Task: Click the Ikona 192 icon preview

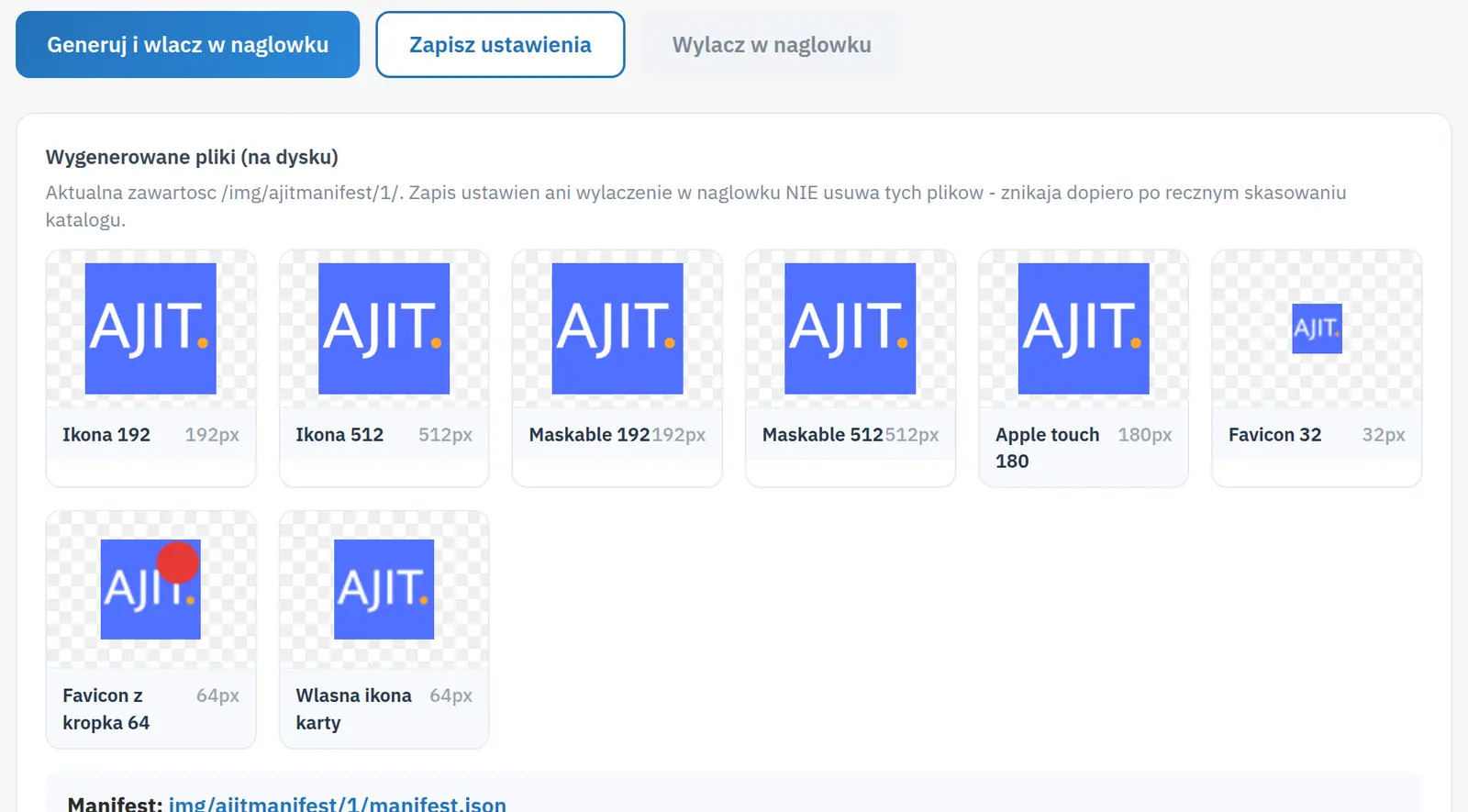Action: pyautogui.click(x=150, y=328)
